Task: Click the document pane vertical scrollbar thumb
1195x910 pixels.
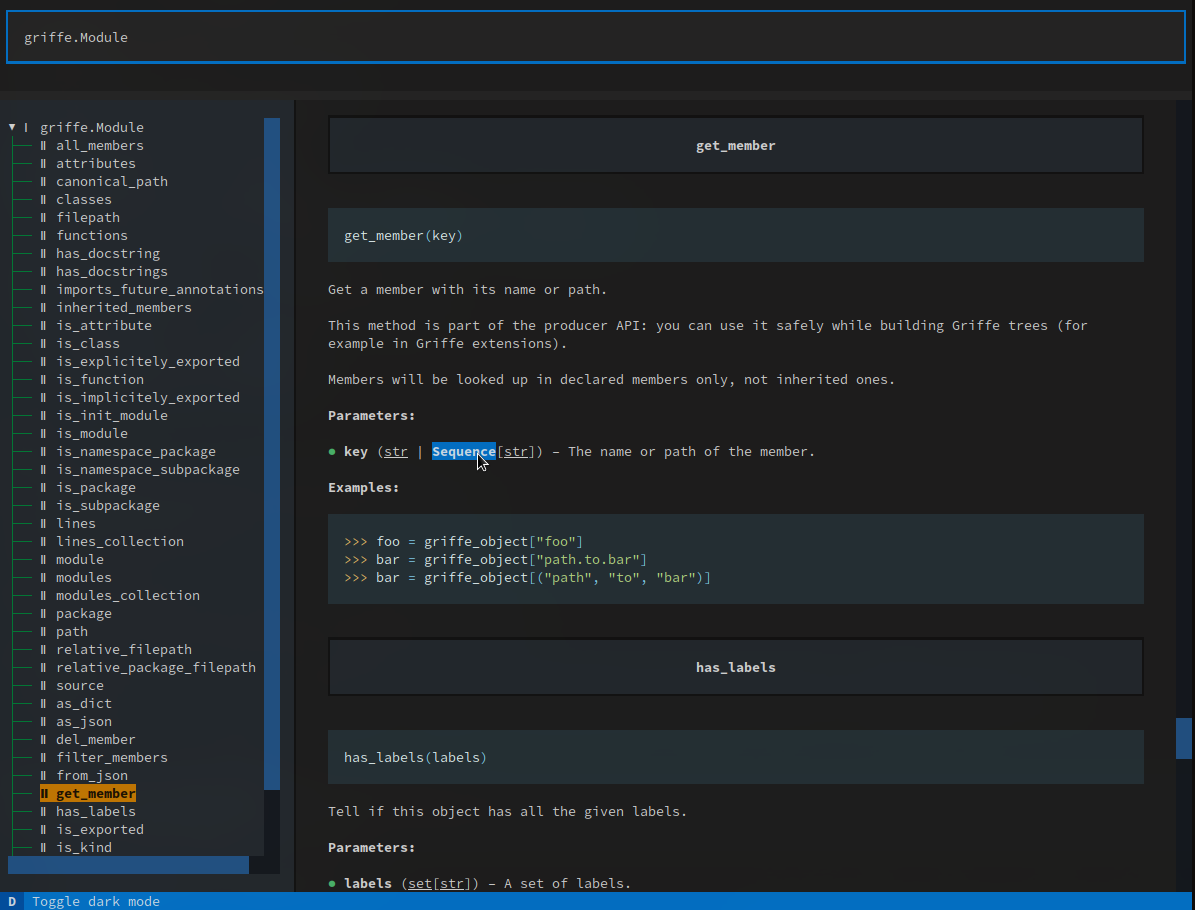Action: pos(1183,737)
